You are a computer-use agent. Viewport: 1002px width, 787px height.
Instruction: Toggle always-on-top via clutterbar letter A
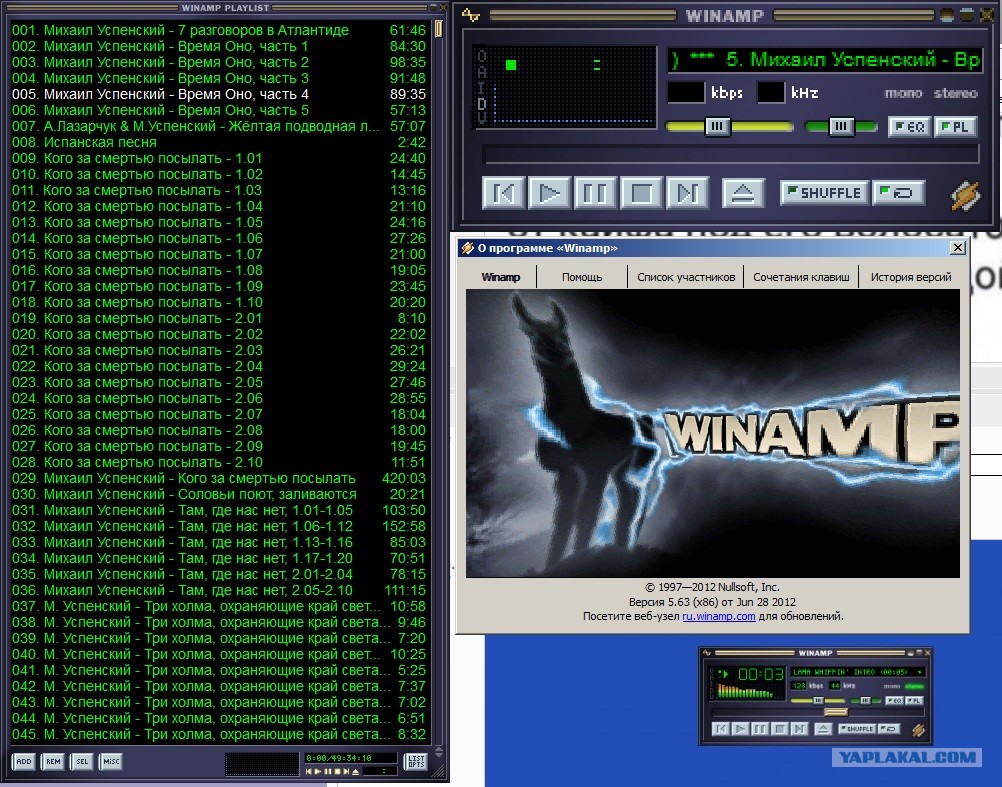coord(482,71)
